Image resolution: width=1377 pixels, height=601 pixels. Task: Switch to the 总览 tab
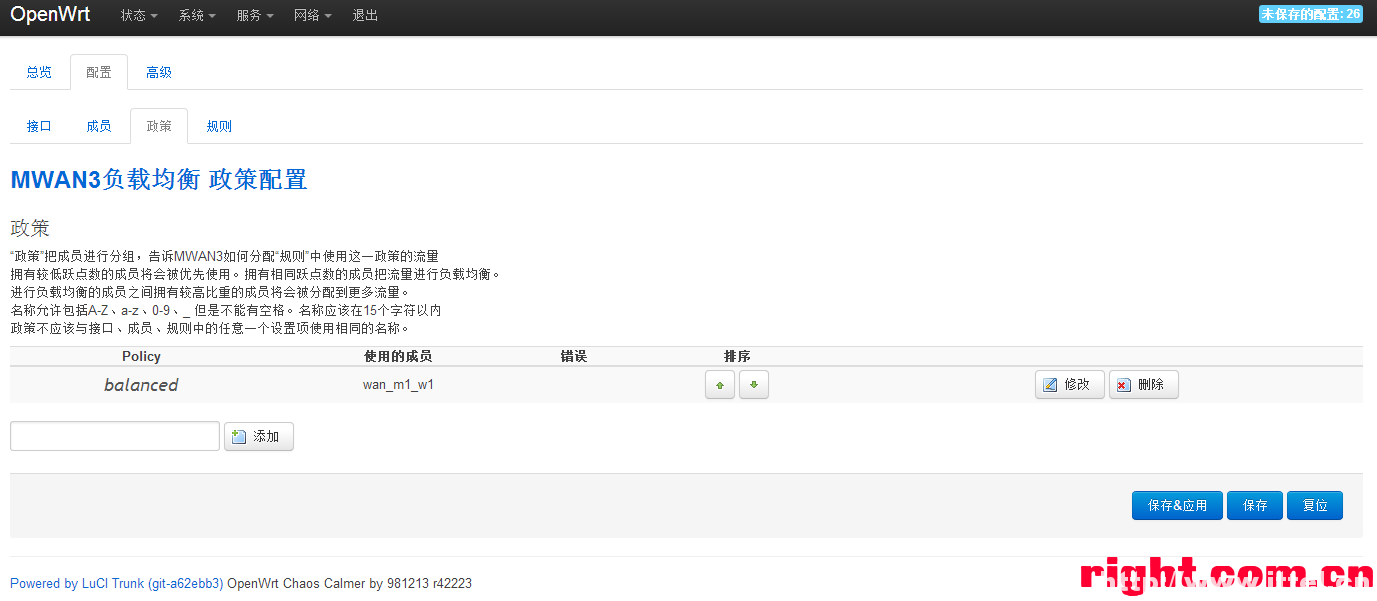(39, 72)
